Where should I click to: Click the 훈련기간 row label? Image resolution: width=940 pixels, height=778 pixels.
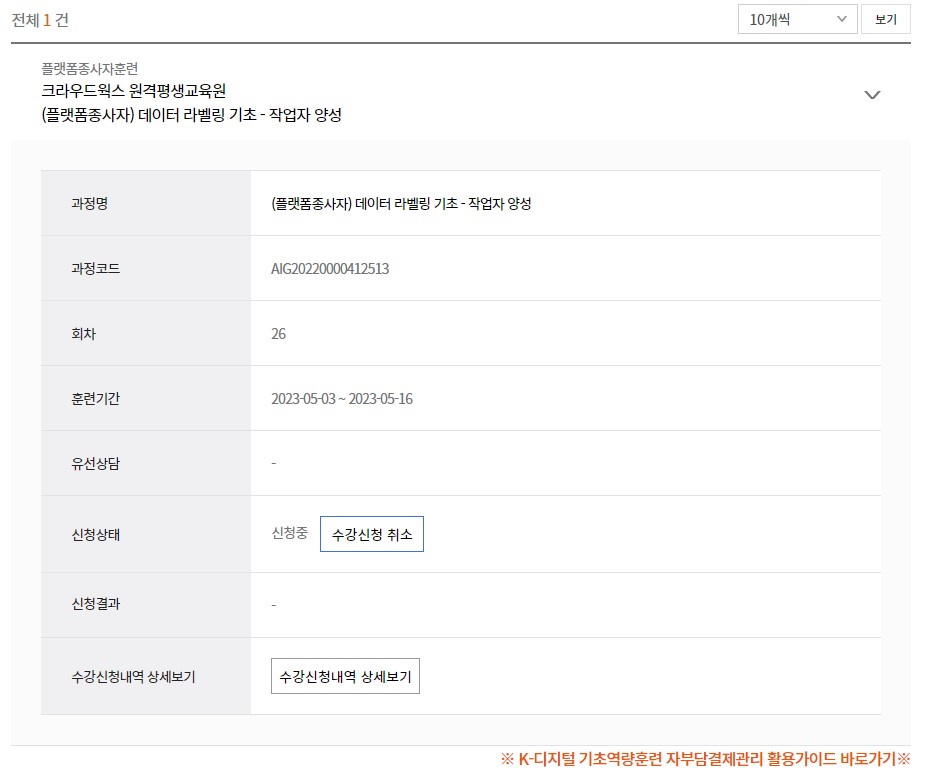(95, 399)
